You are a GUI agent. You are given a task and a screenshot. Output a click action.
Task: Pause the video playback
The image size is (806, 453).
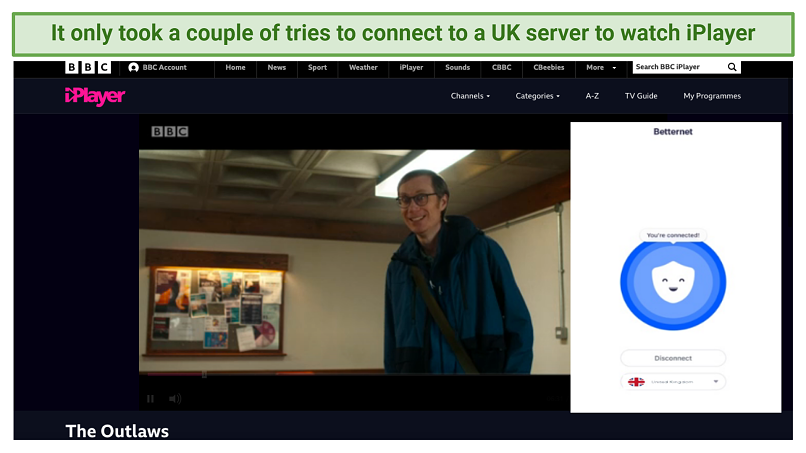[x=150, y=398]
